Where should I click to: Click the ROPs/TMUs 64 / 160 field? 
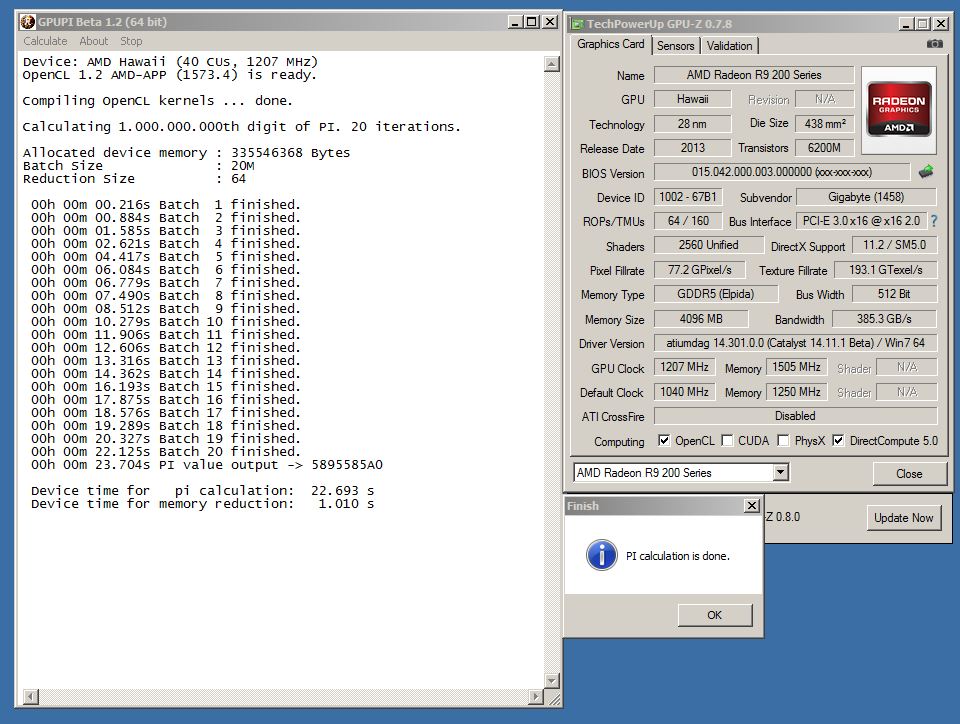tap(688, 221)
